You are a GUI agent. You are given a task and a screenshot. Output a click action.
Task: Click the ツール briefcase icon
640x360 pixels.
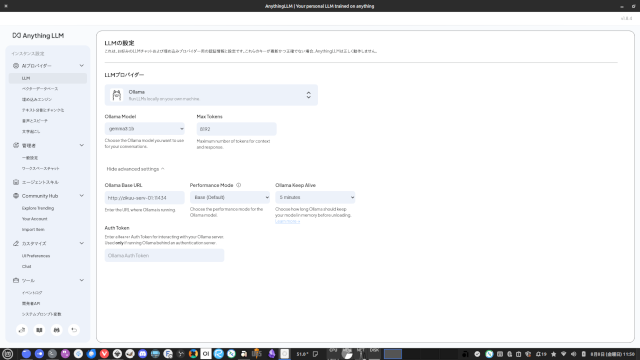click(16, 280)
